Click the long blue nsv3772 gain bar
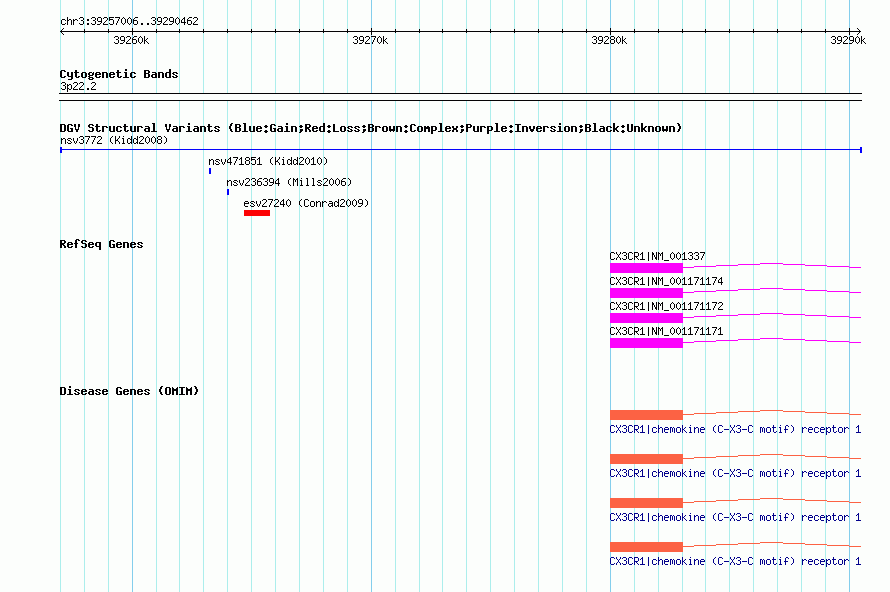This screenshot has height=592, width=890. [461, 150]
